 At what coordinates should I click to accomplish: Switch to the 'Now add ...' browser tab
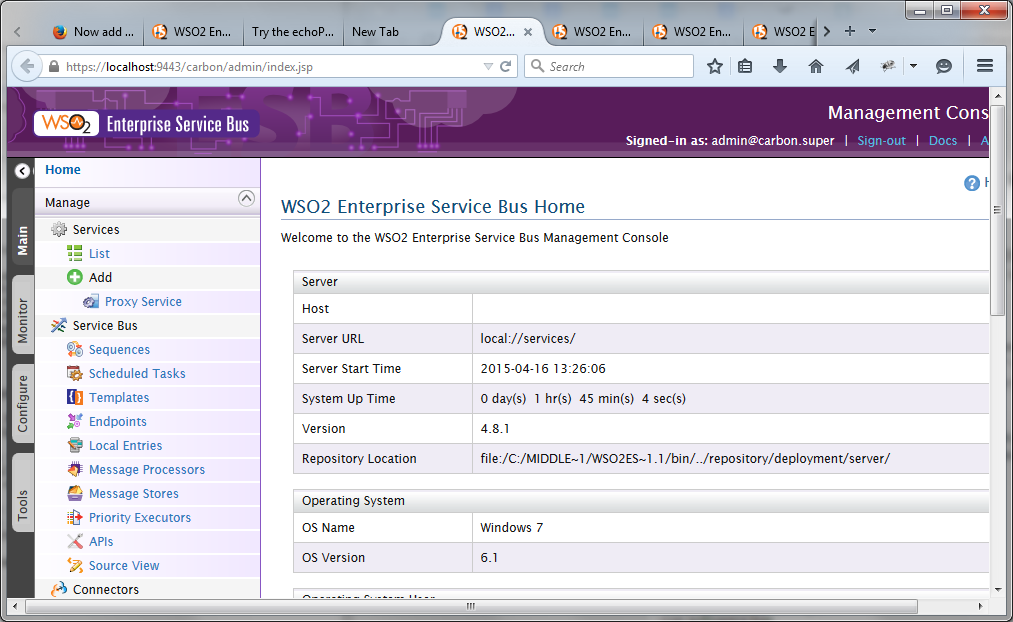[x=94, y=32]
